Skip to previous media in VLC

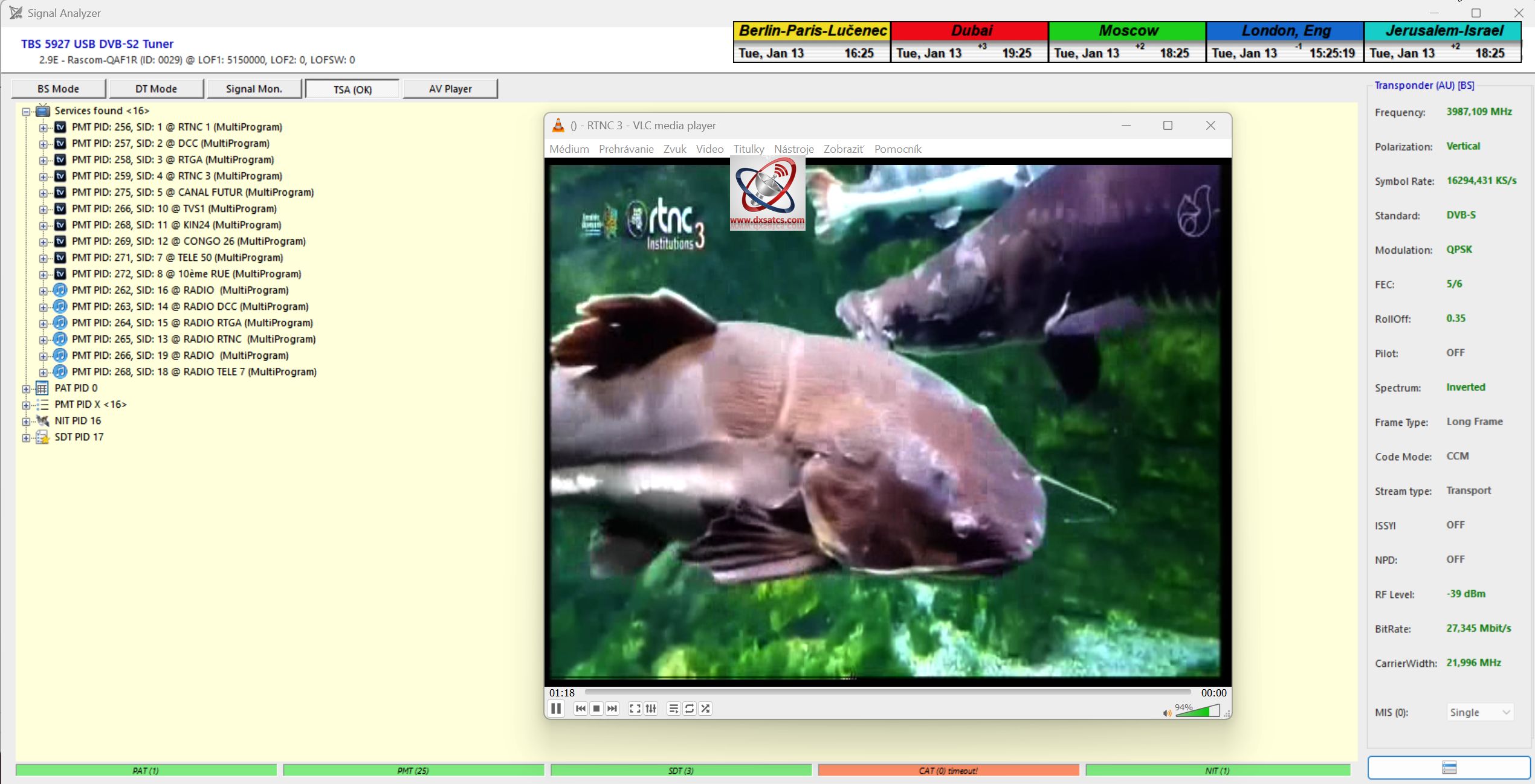tap(580, 708)
